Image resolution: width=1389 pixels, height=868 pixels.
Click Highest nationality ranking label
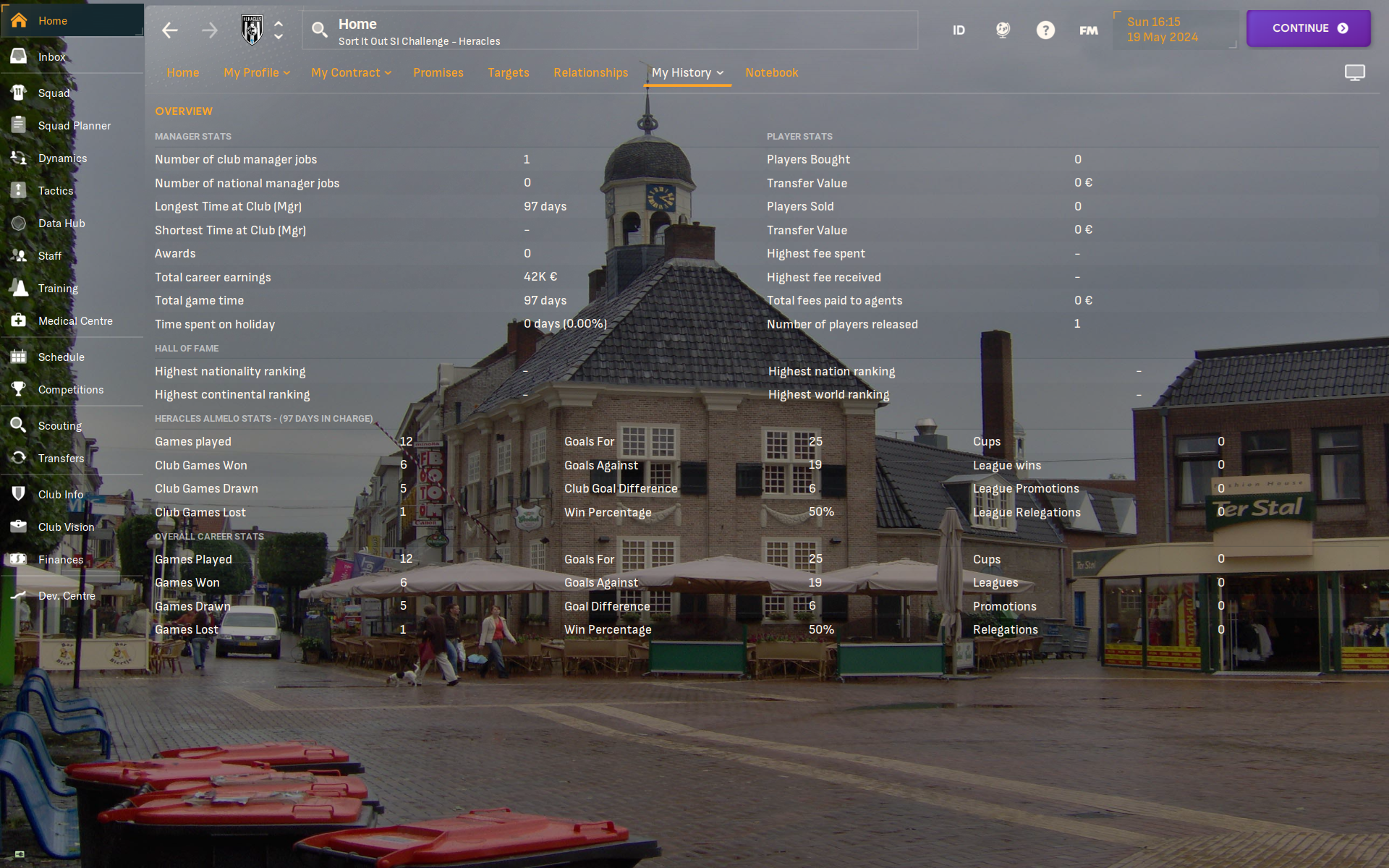[230, 371]
